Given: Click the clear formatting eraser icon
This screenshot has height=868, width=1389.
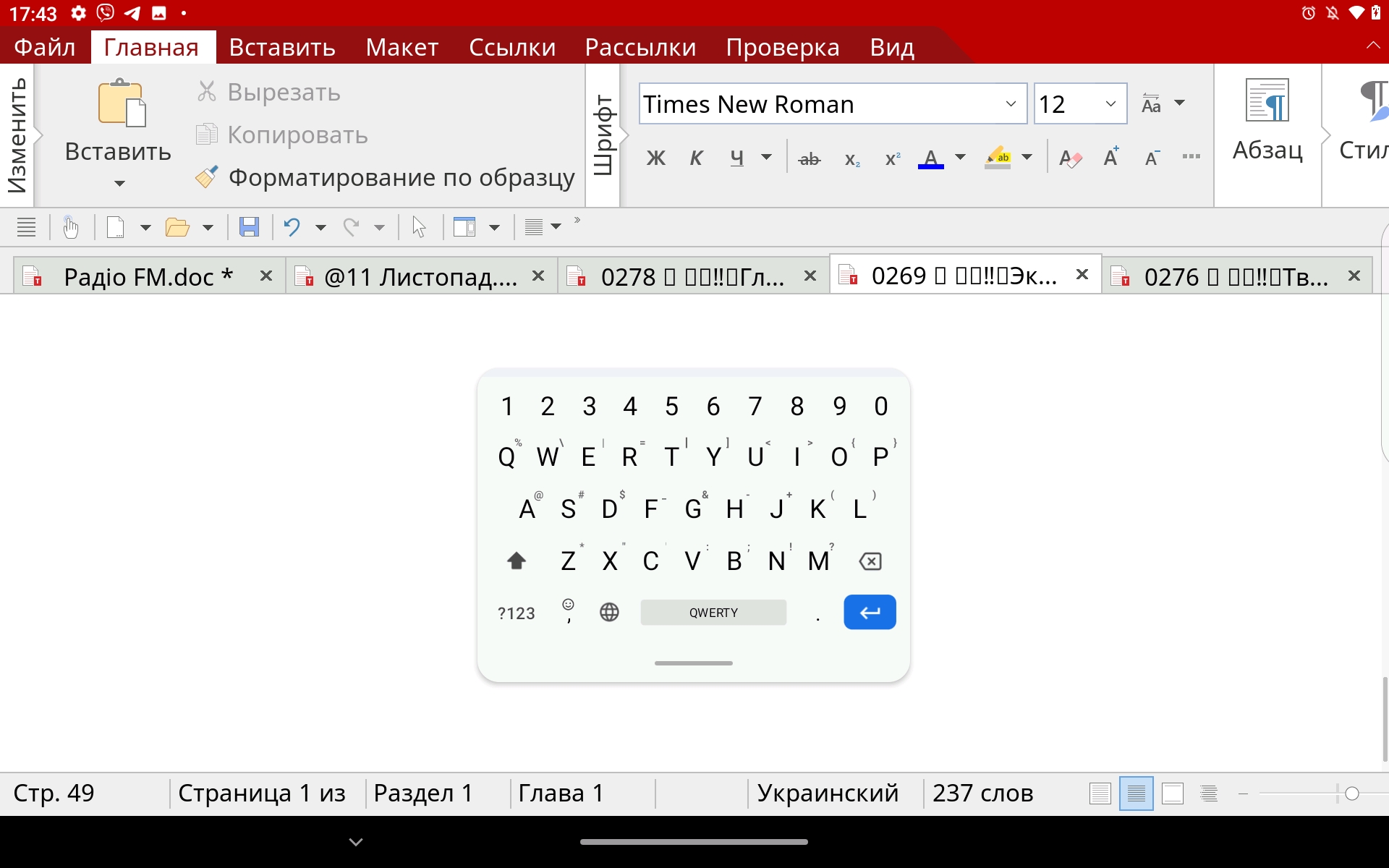Looking at the screenshot, I should [x=1070, y=158].
